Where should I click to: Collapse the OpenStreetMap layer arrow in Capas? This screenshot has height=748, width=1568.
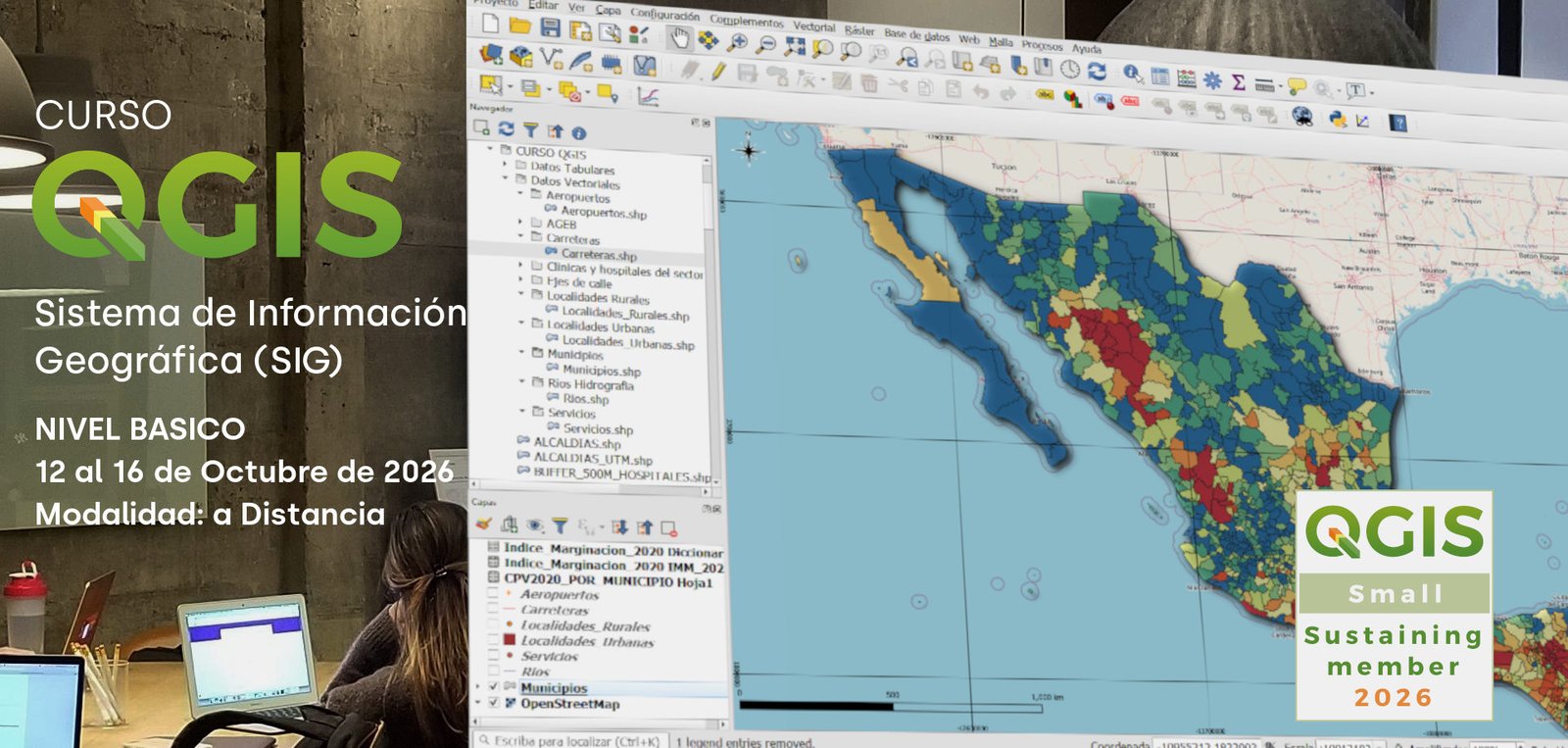point(477,703)
